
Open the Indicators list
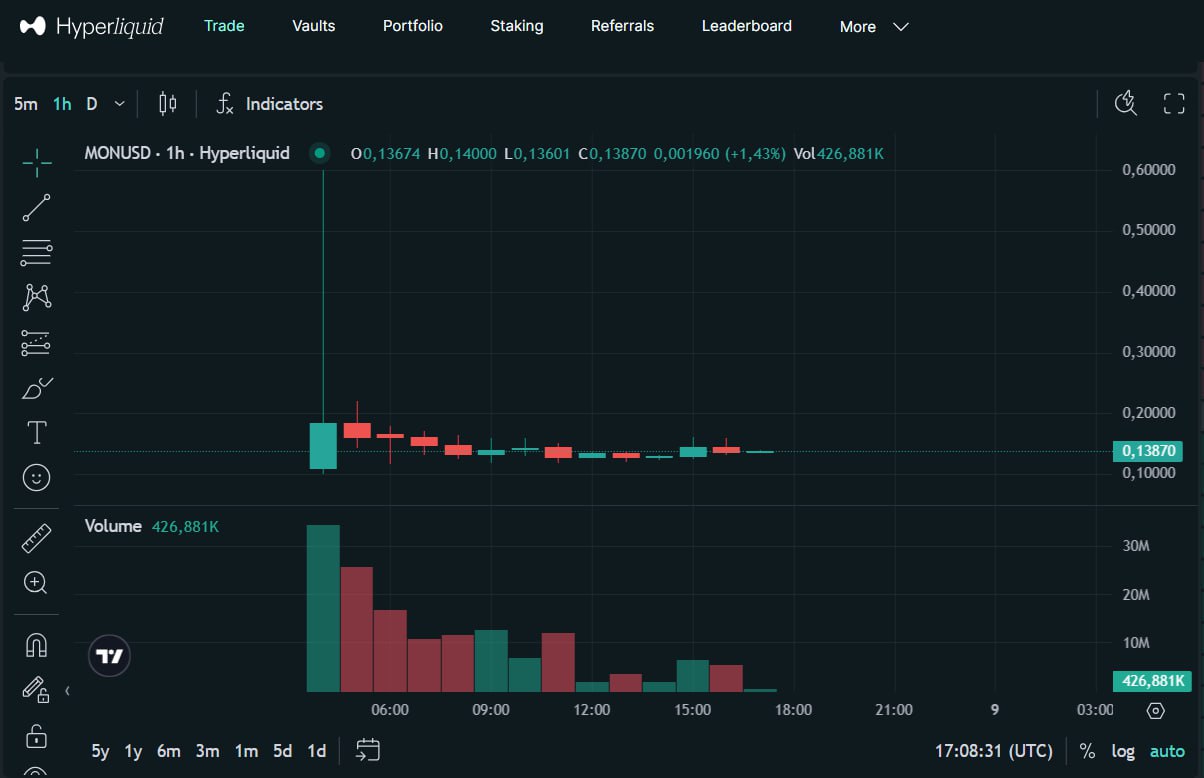coord(270,104)
